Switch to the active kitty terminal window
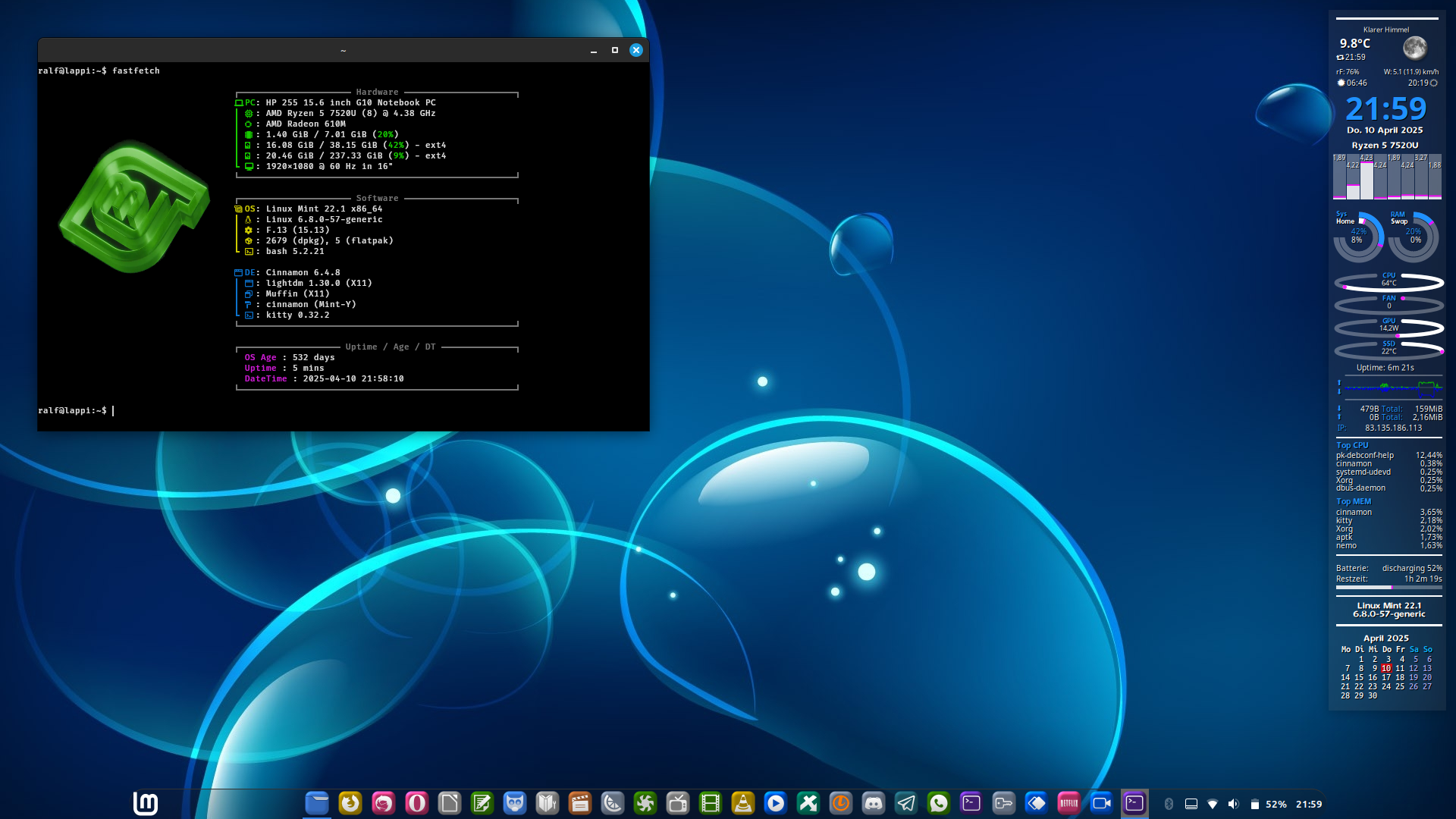The width and height of the screenshot is (1456, 819). click(1134, 803)
